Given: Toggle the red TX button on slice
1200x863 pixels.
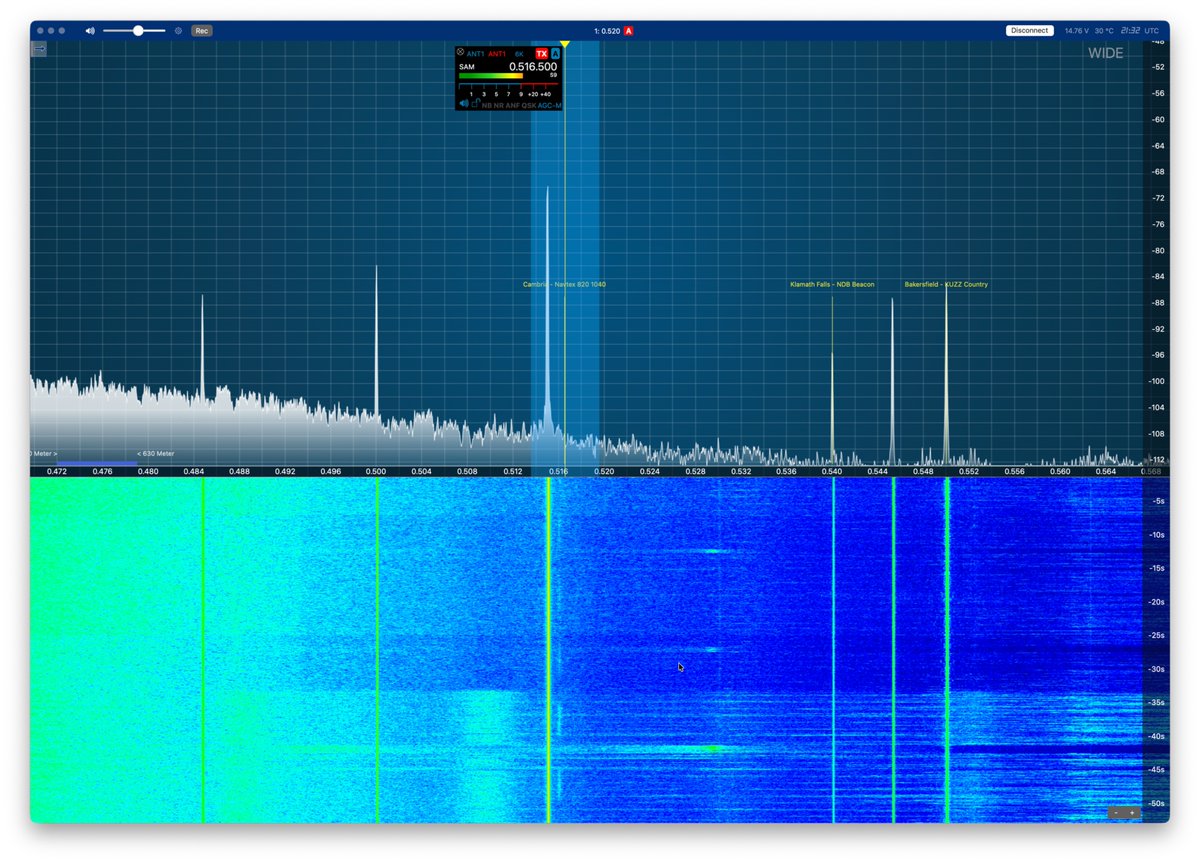Looking at the screenshot, I should click(542, 53).
